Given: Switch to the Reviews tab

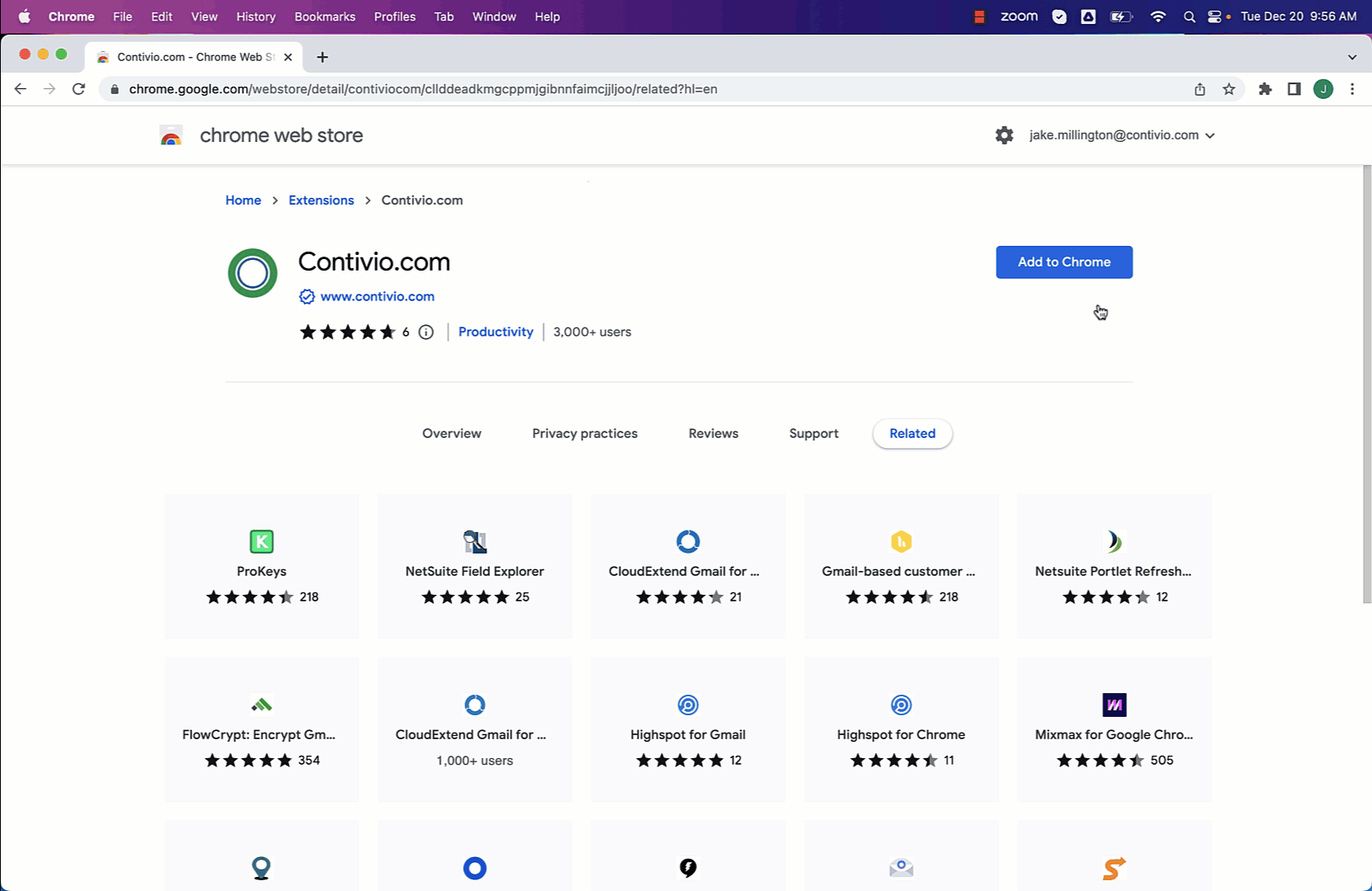Looking at the screenshot, I should pyautogui.click(x=713, y=434).
